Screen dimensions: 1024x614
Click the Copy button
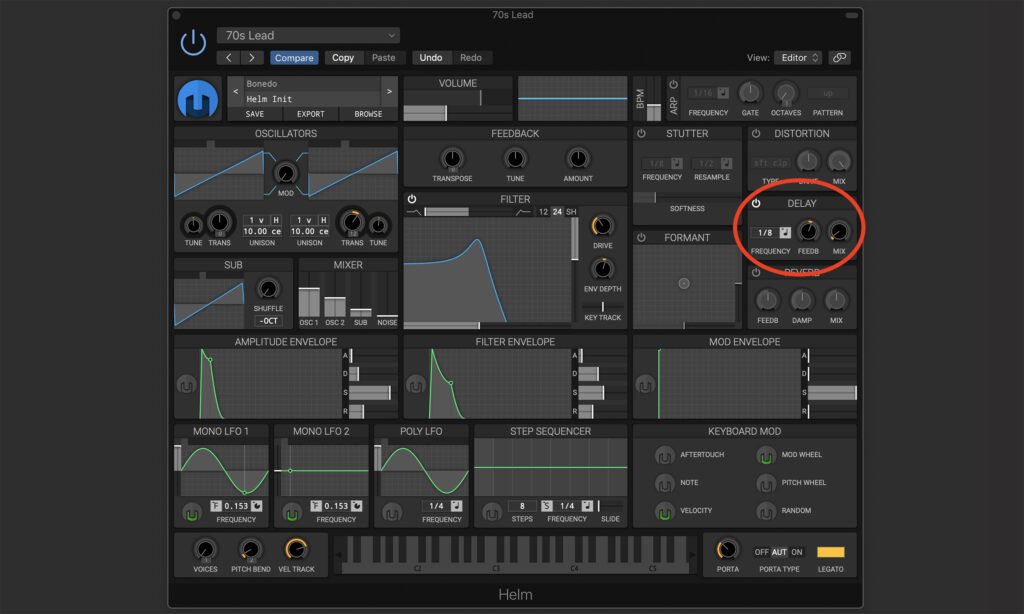pyautogui.click(x=343, y=57)
